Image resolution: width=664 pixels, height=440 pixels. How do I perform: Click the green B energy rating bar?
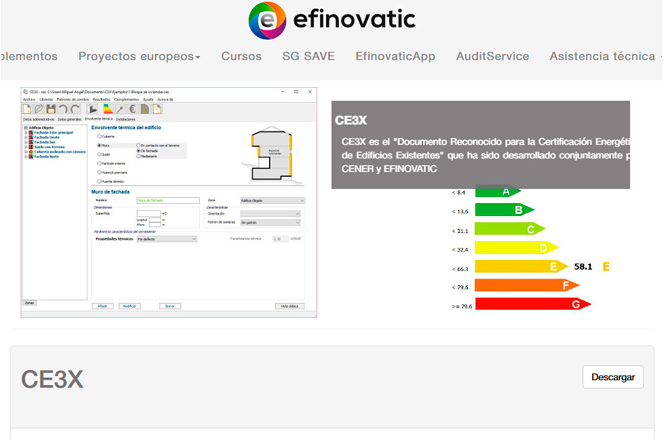coord(504,210)
